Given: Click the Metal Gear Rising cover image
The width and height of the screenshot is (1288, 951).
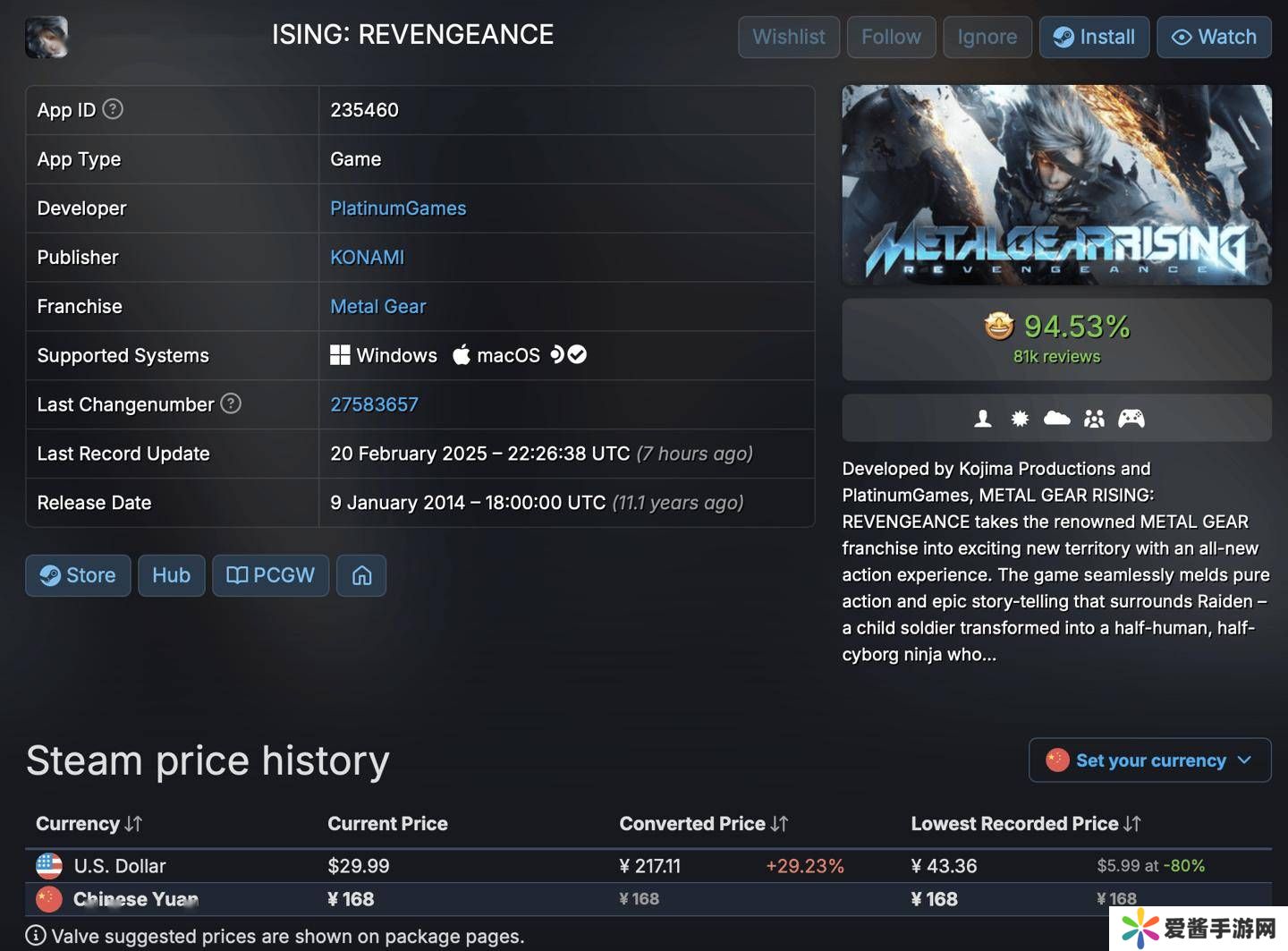Looking at the screenshot, I should (x=1056, y=185).
